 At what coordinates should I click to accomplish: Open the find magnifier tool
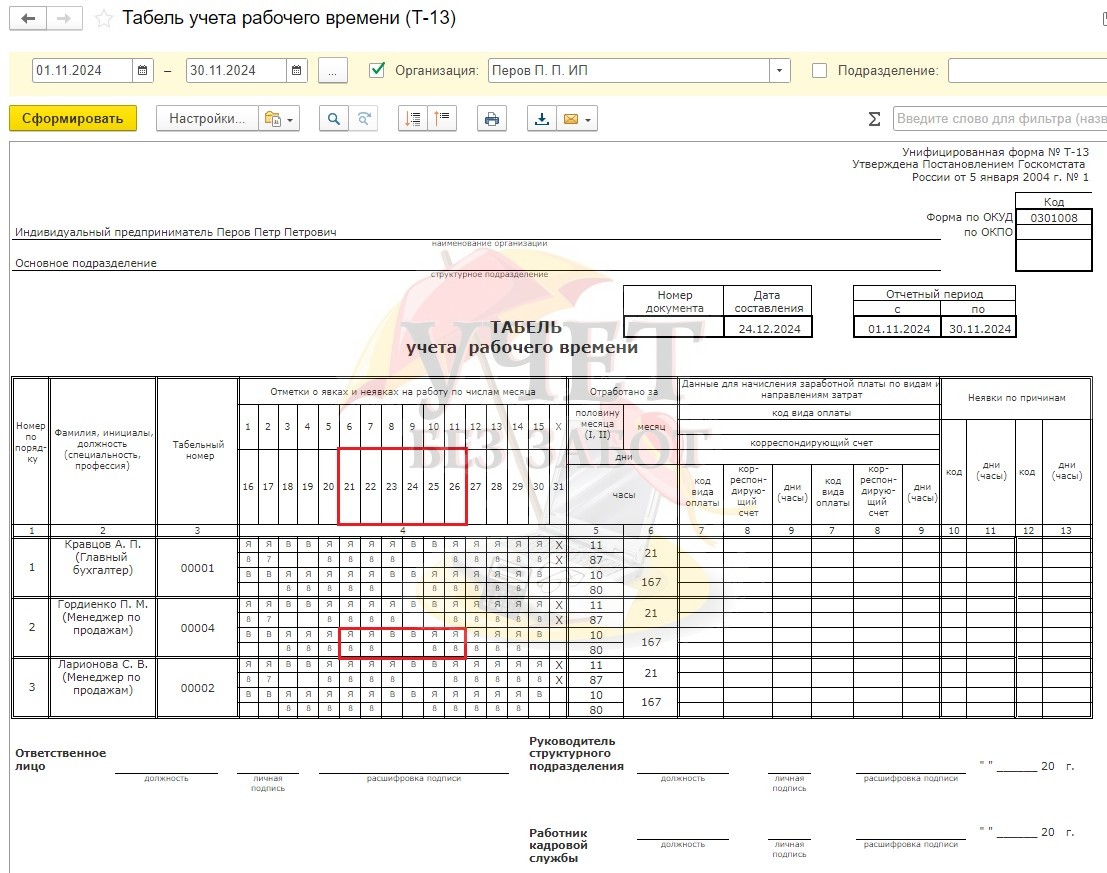pos(333,119)
